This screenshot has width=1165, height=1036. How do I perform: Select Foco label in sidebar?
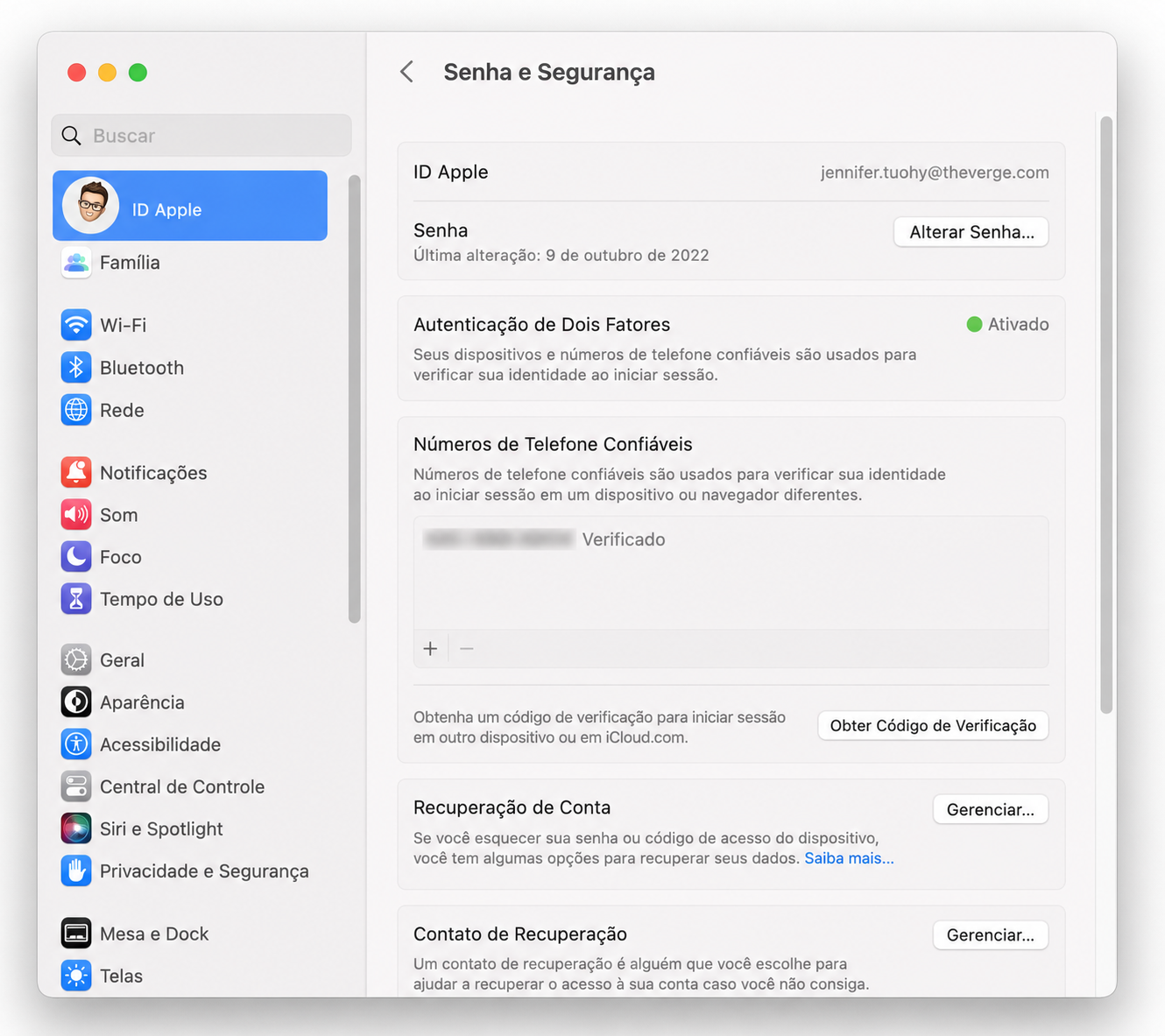(121, 557)
